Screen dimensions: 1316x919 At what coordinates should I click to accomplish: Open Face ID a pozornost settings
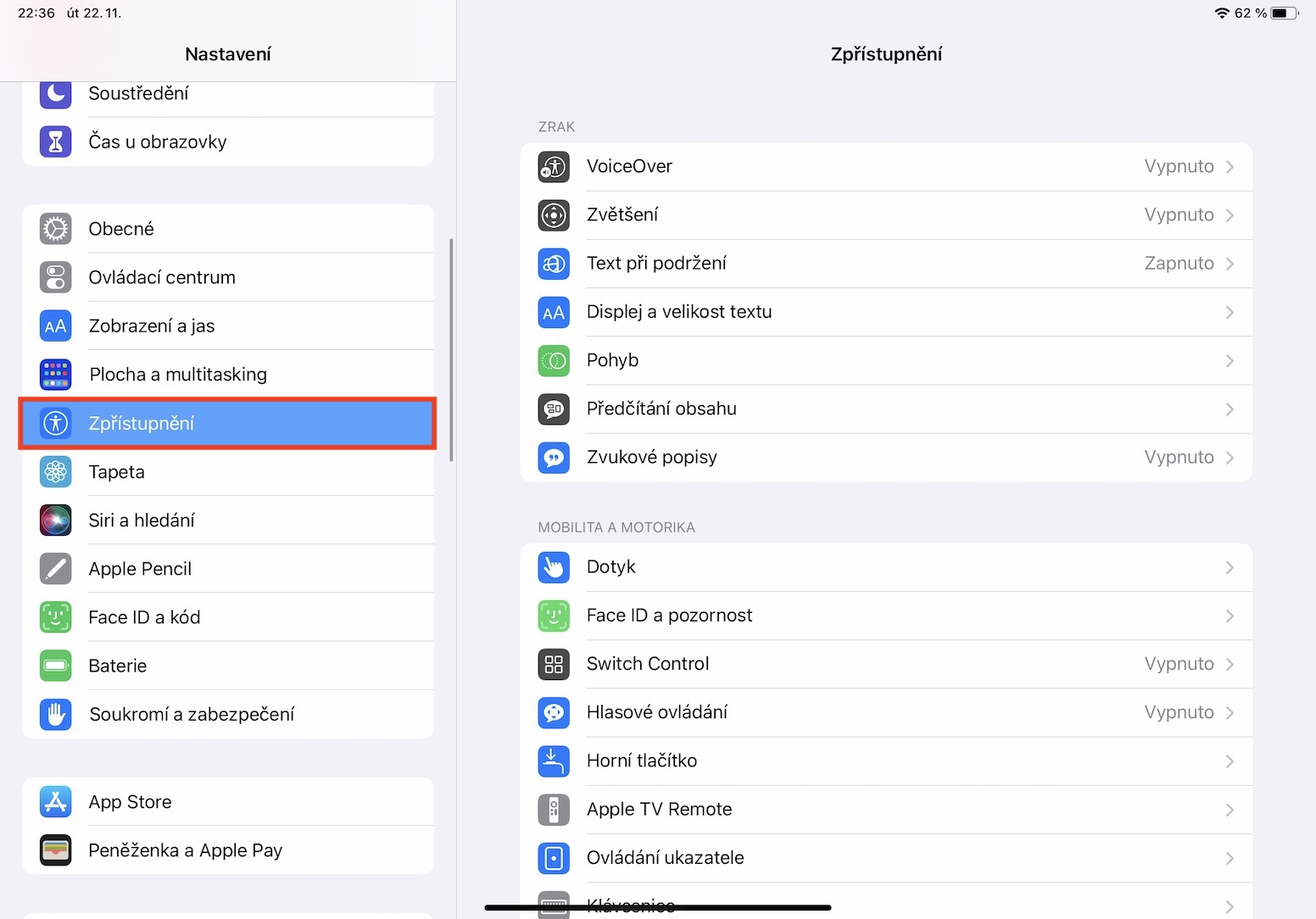point(670,615)
